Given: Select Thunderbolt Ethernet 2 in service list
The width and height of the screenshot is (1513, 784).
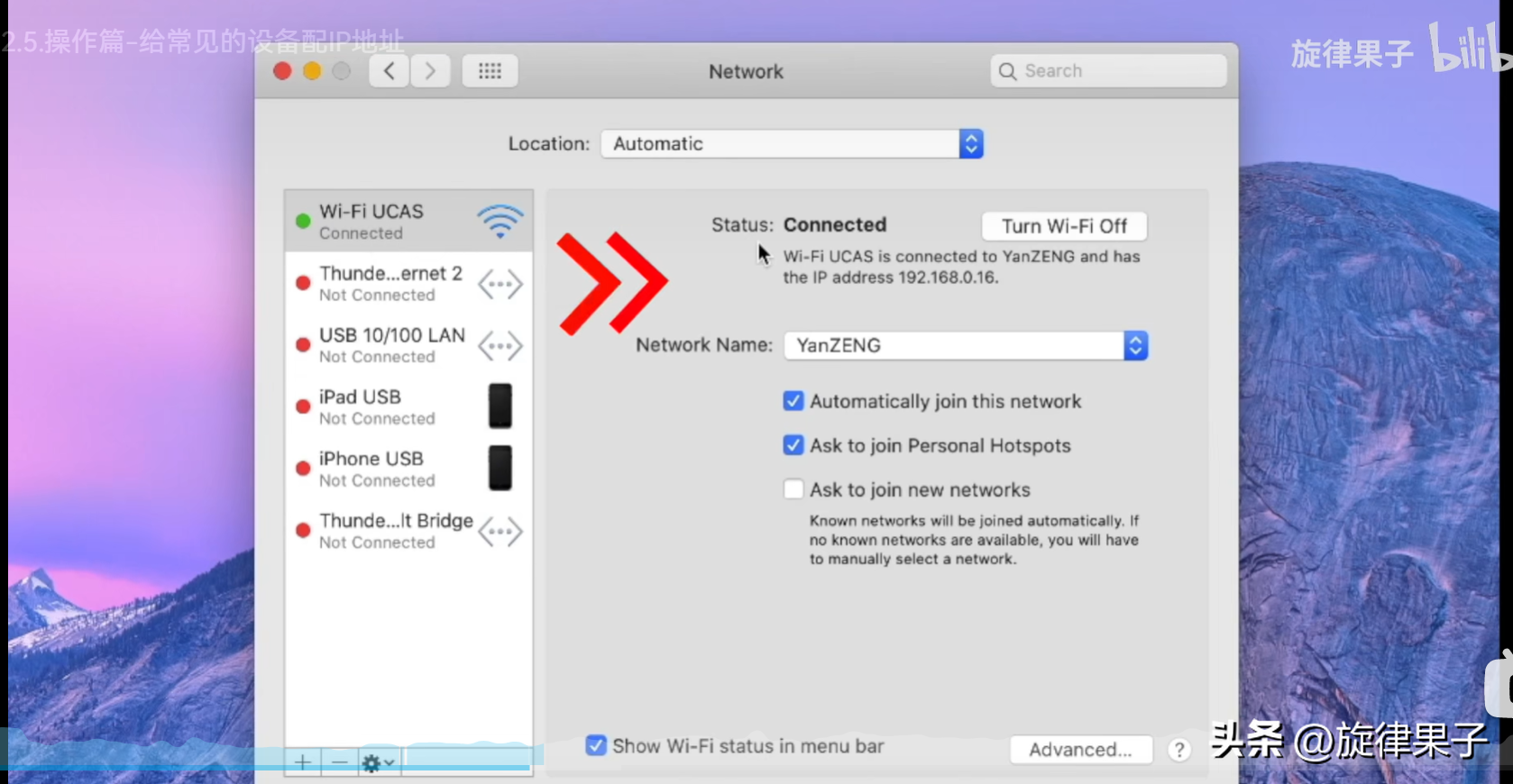Looking at the screenshot, I should click(390, 283).
